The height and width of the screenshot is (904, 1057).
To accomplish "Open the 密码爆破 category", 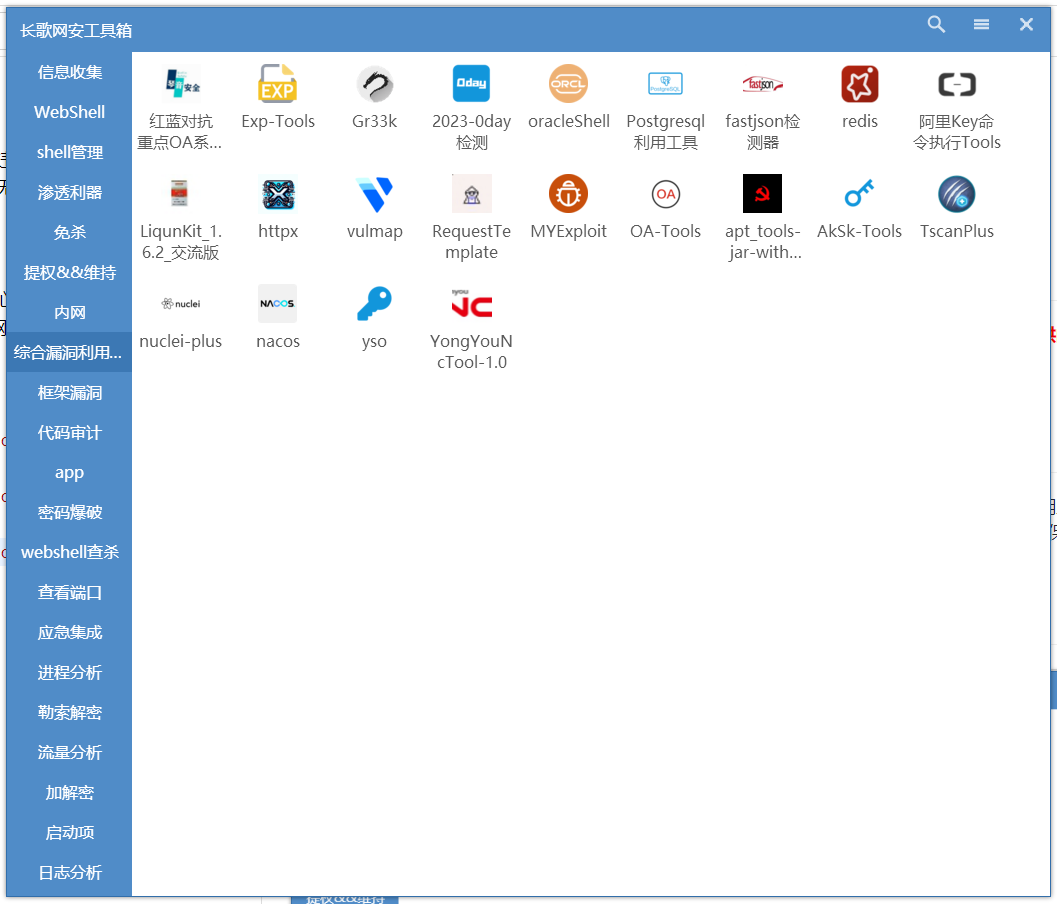I will [69, 512].
